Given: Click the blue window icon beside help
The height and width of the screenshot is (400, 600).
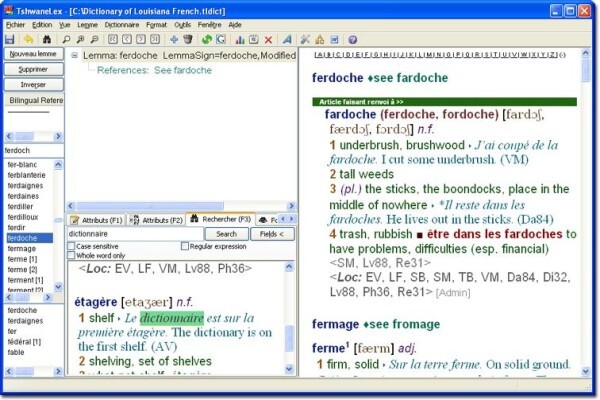Looking at the screenshot, I should [334, 39].
